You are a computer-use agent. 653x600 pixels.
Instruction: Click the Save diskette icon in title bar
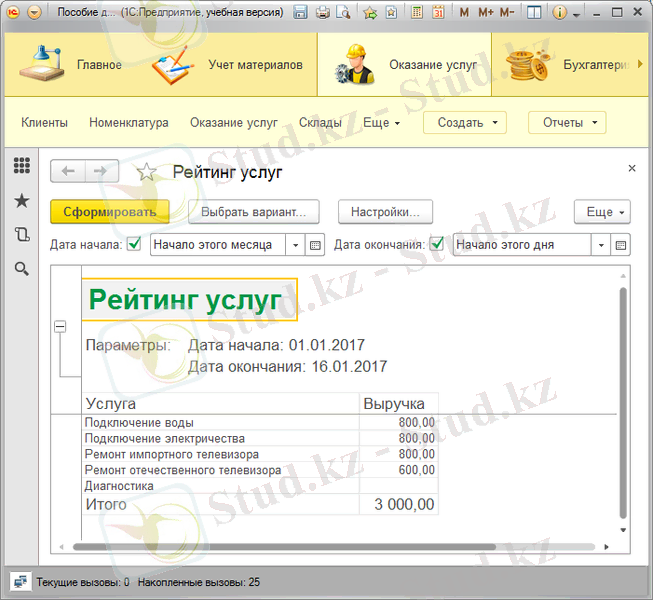click(x=299, y=12)
